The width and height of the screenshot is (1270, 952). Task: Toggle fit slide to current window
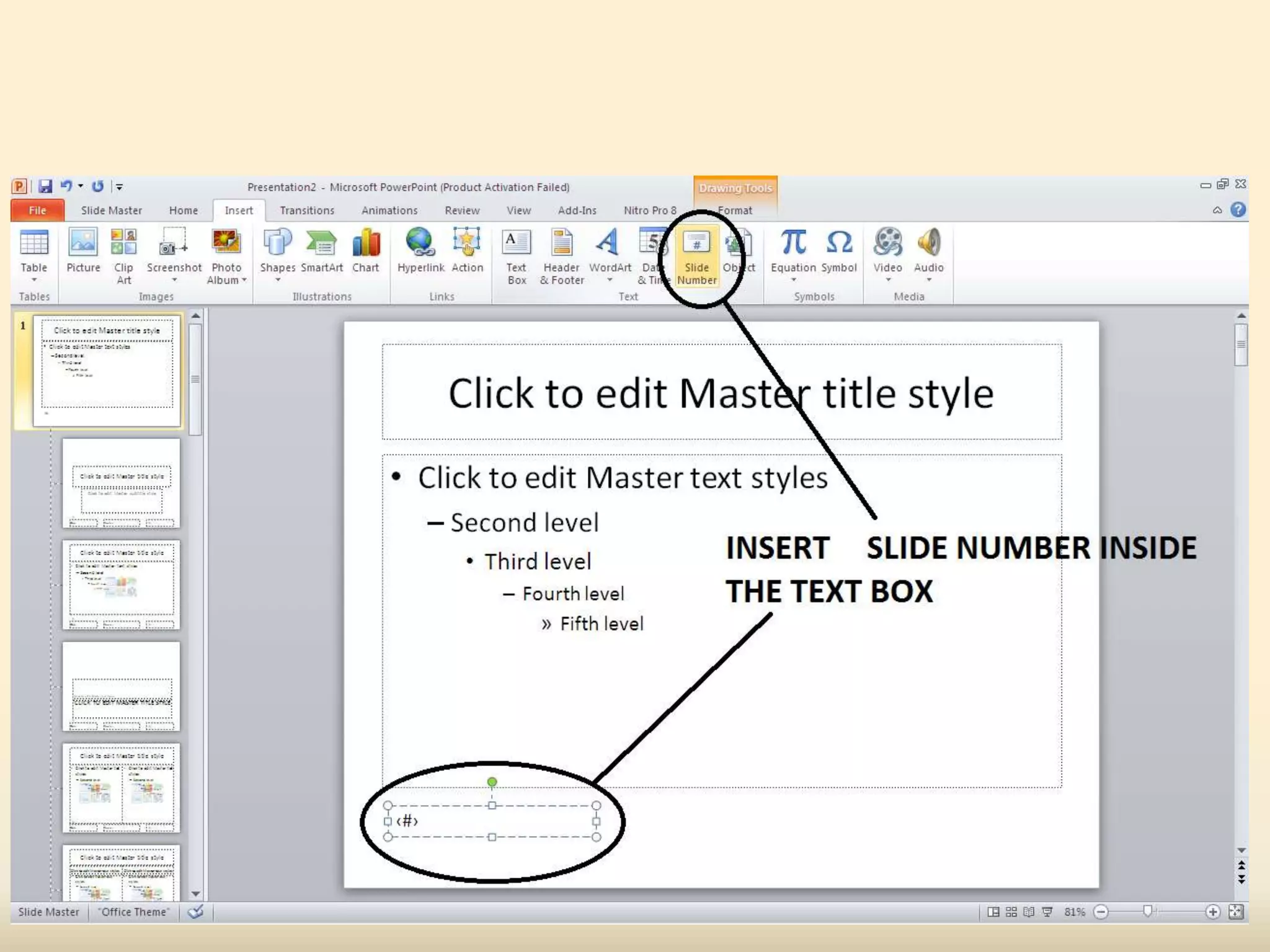pyautogui.click(x=1236, y=912)
